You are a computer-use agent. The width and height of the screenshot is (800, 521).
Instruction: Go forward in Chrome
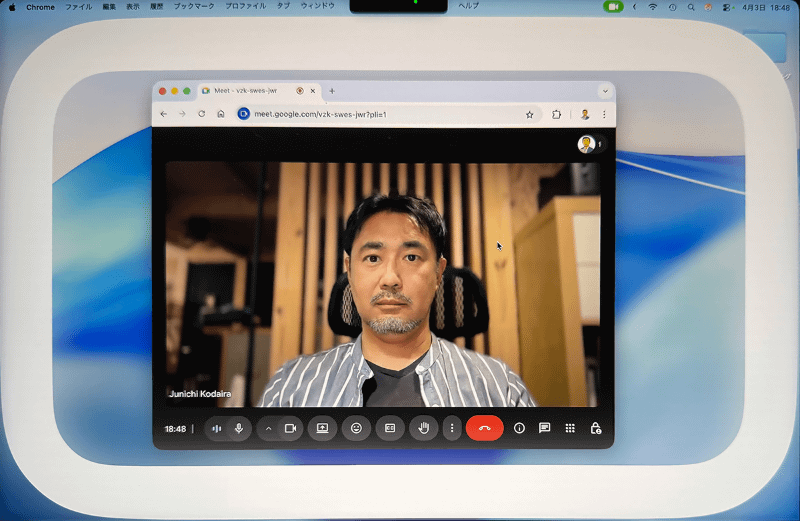tap(182, 114)
